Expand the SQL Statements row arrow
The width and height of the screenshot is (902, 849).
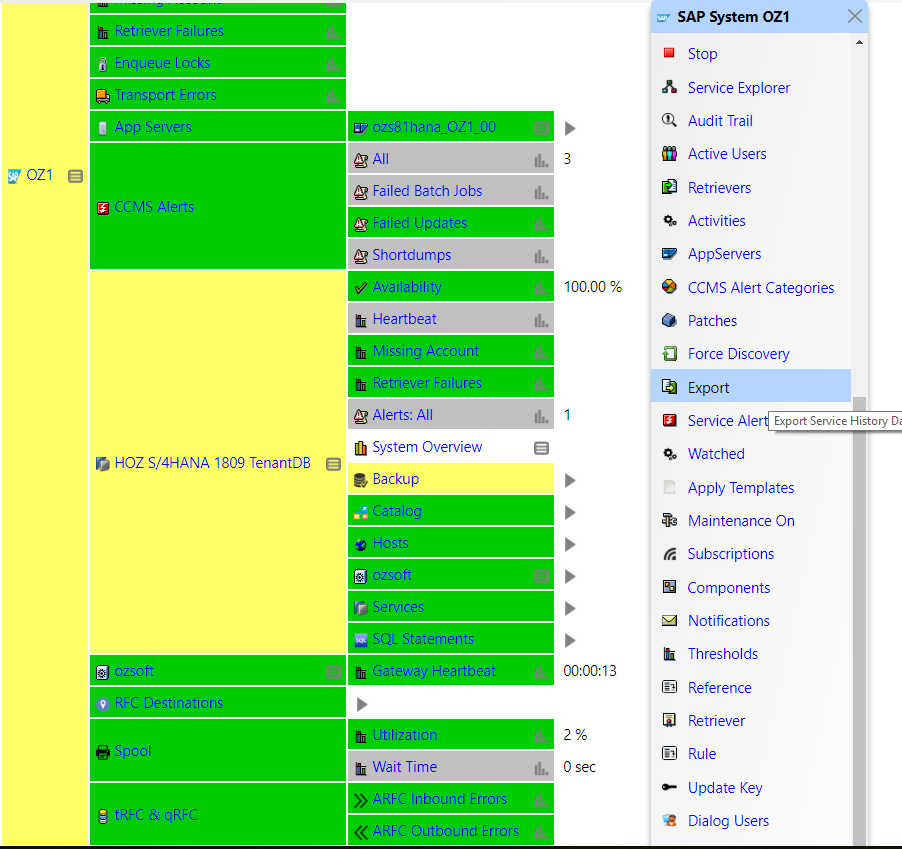tap(570, 640)
